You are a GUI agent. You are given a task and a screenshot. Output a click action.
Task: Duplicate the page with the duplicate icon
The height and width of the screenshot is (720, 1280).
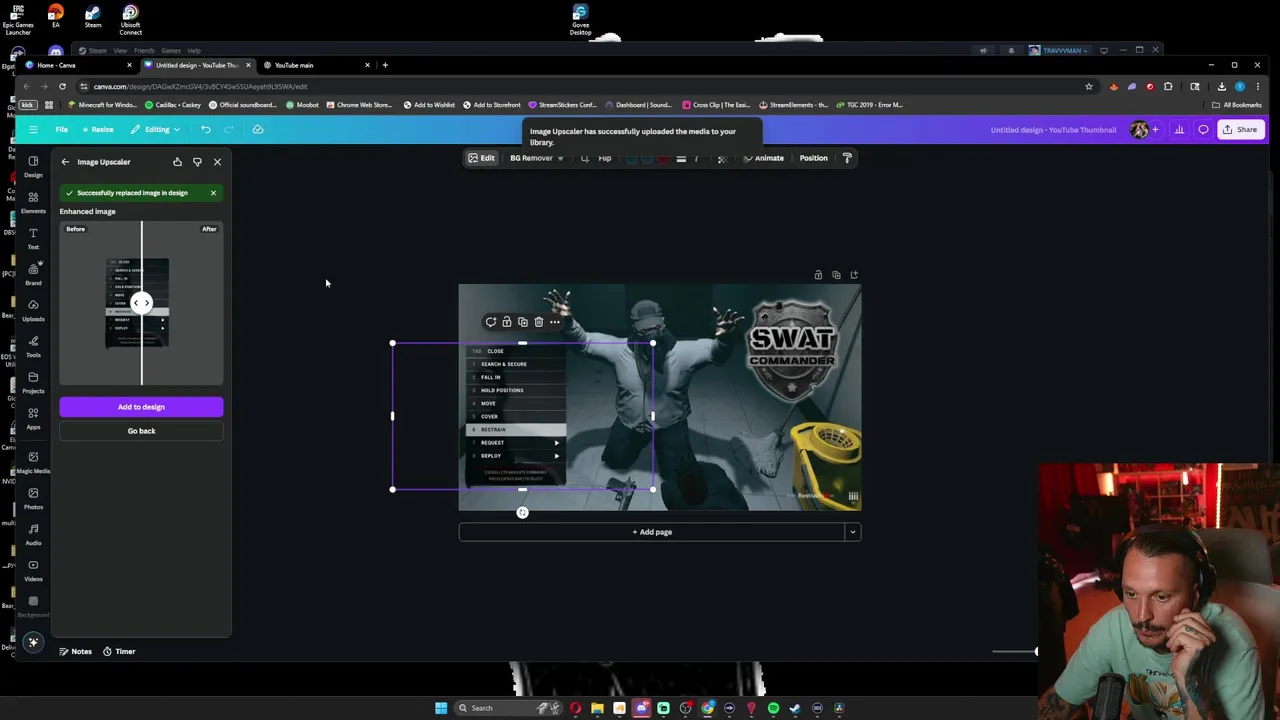[x=836, y=275]
